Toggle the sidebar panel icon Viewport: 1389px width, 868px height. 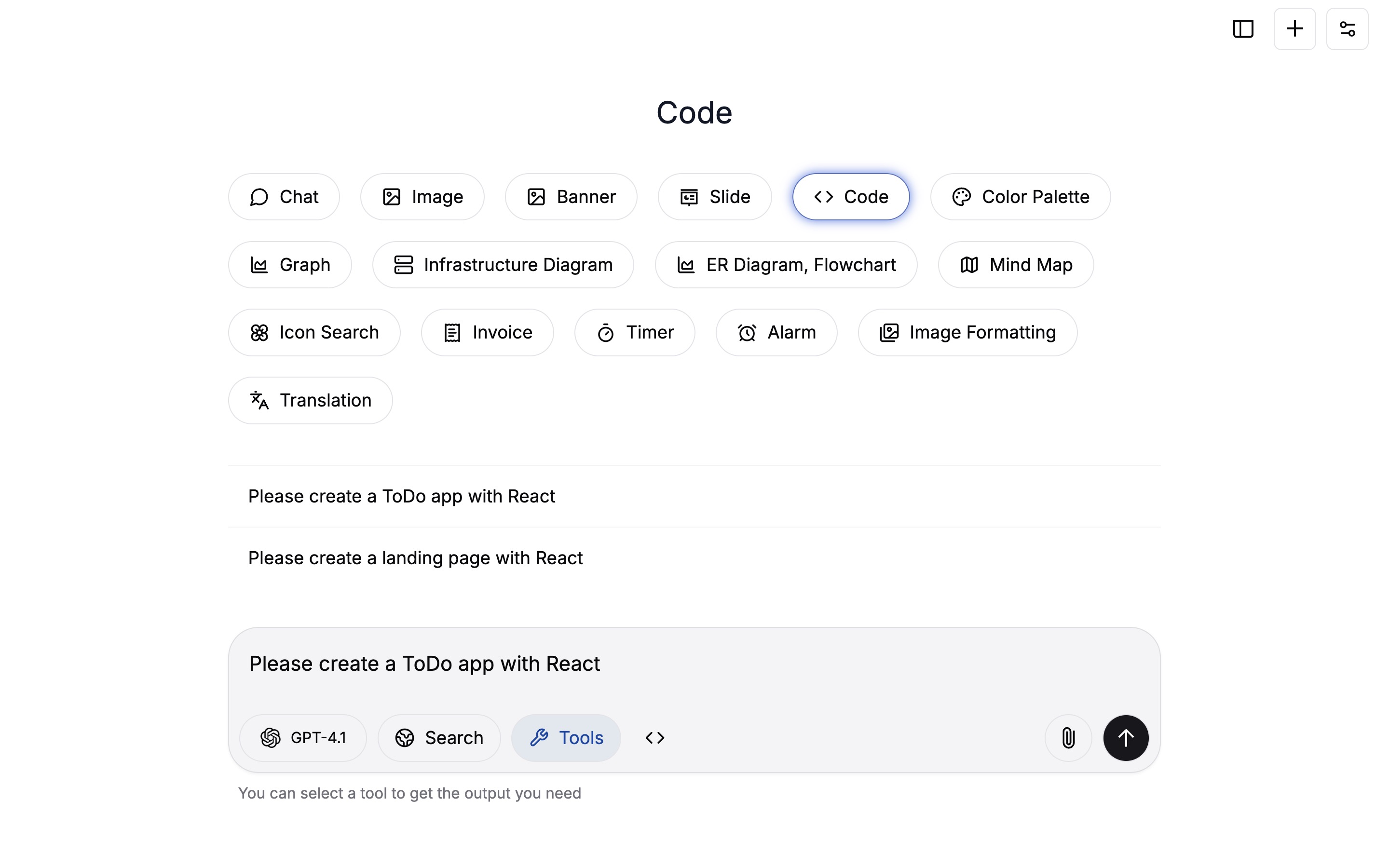pos(1243,29)
